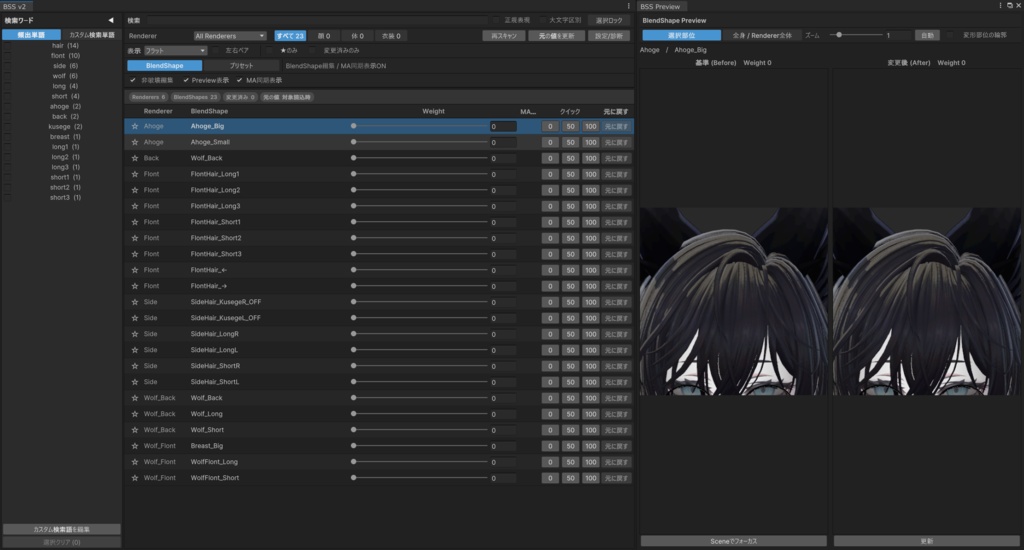This screenshot has height=550, width=1024.
Task: Click the 元の値を更新 button
Action: point(556,36)
